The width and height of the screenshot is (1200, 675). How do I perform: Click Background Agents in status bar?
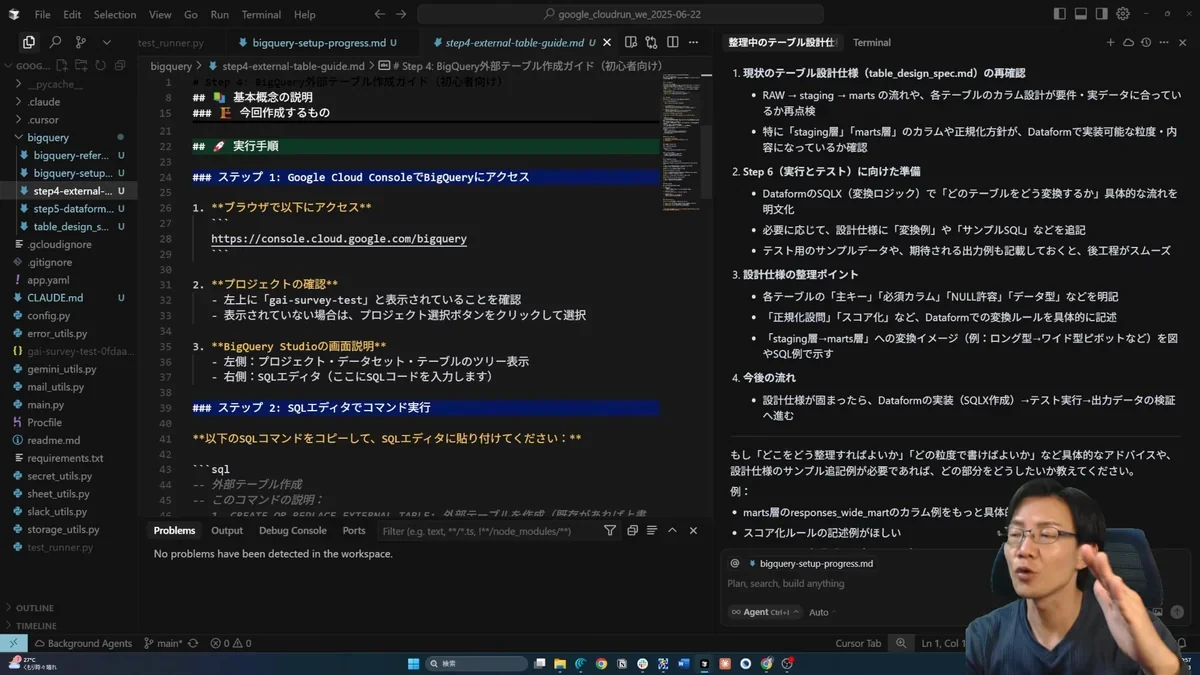tap(83, 643)
